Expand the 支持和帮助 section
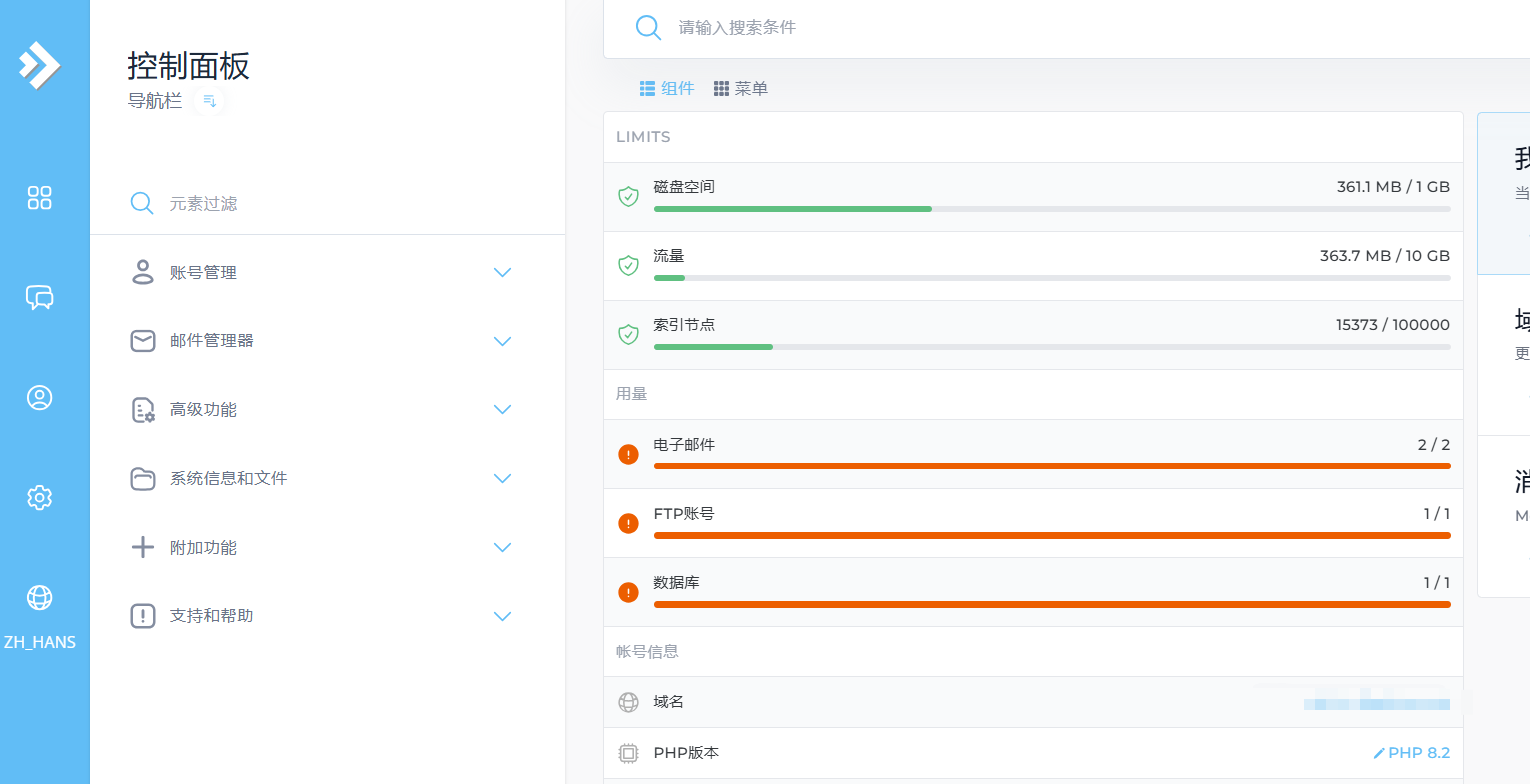Image resolution: width=1530 pixels, height=784 pixels. [502, 616]
